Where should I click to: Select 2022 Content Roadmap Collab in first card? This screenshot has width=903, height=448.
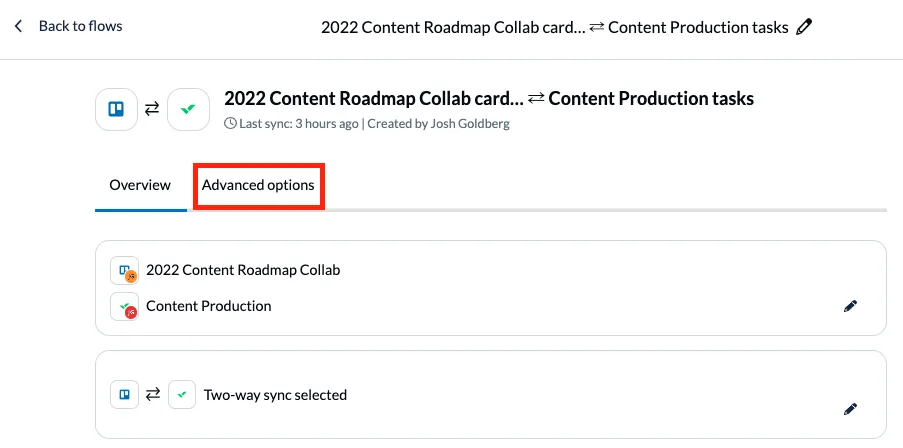point(243,270)
